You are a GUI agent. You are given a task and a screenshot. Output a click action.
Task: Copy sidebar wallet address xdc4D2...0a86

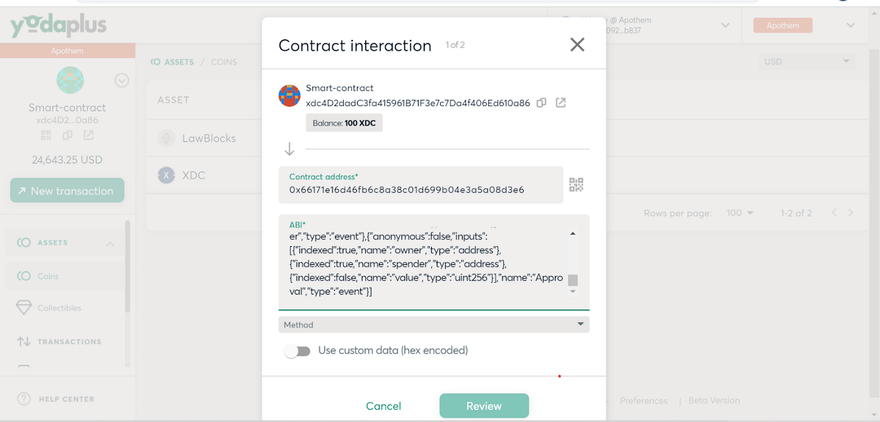click(67, 135)
